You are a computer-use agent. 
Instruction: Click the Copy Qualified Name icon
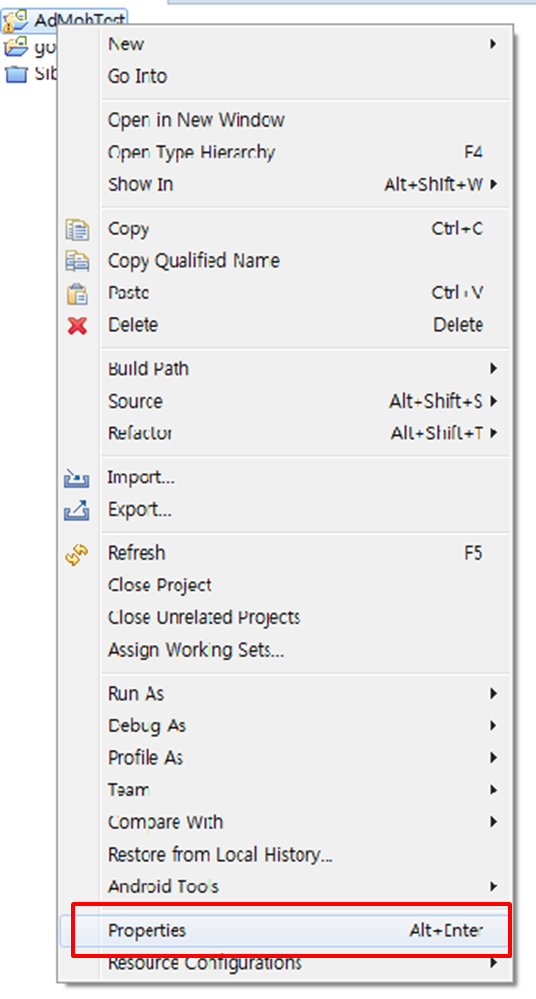click(x=77, y=261)
